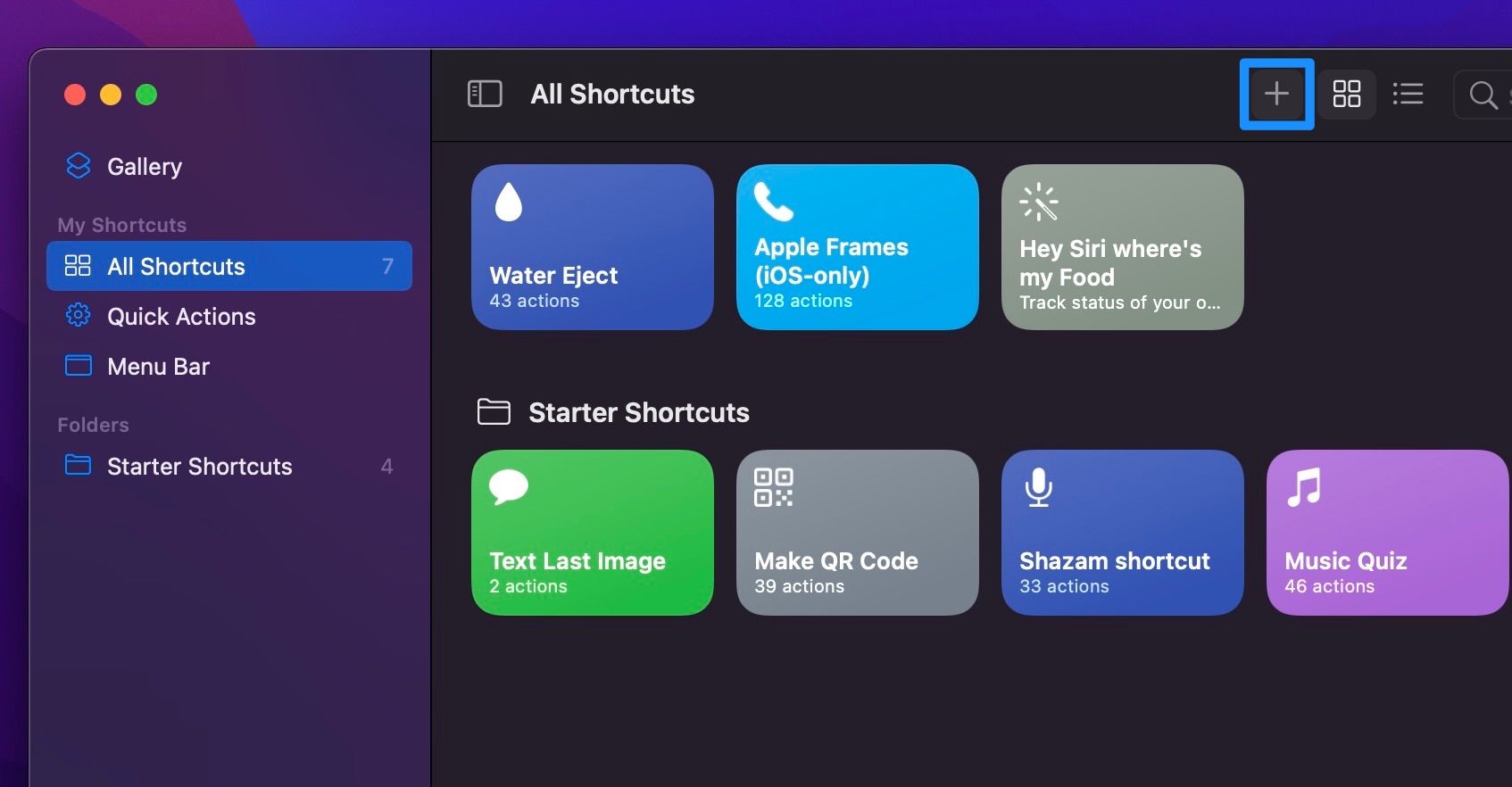Click the My Shortcuts section label
The width and height of the screenshot is (1512, 787).
(122, 225)
